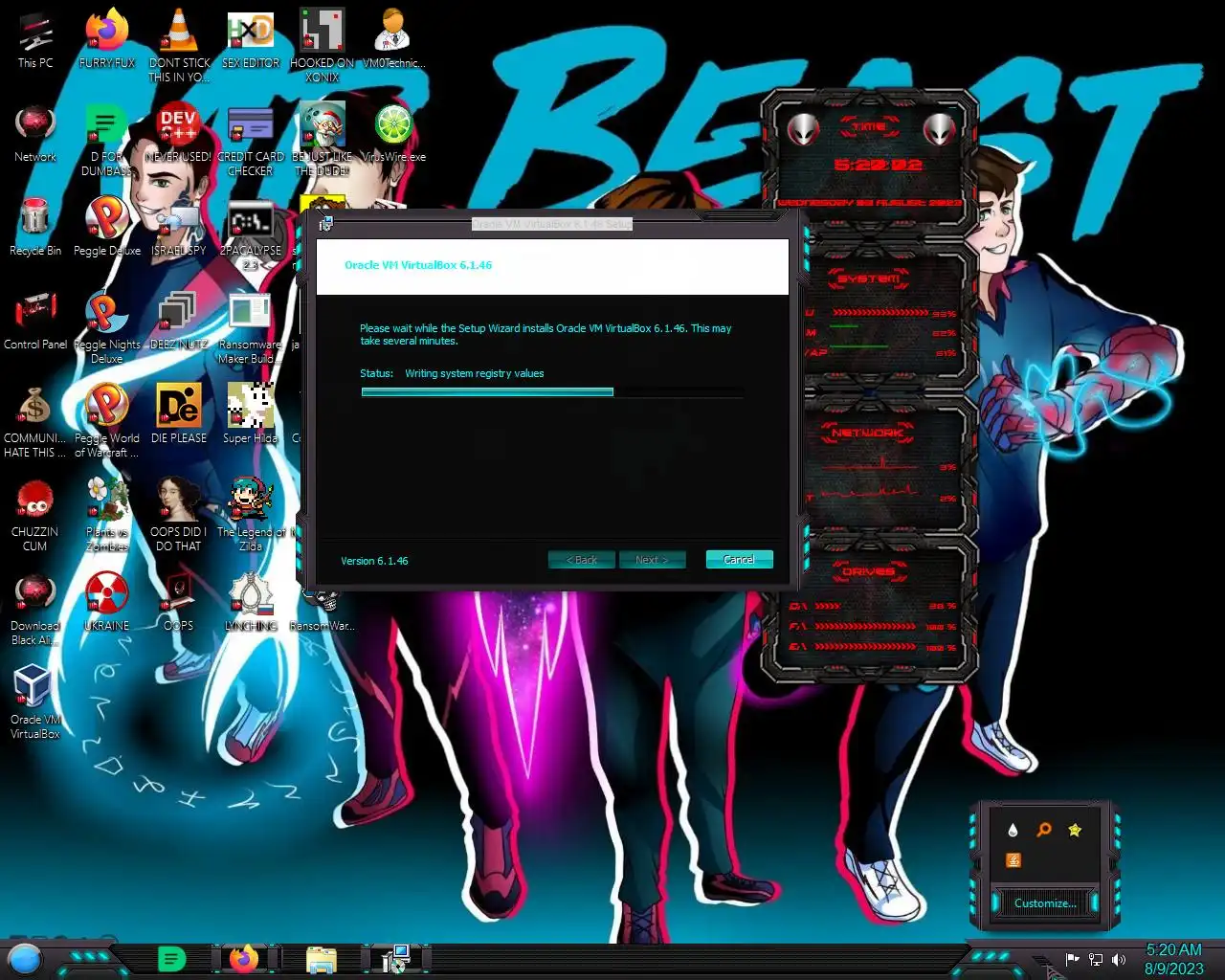Select the water drop gadget icon
The width and height of the screenshot is (1225, 980).
pos(1013,830)
